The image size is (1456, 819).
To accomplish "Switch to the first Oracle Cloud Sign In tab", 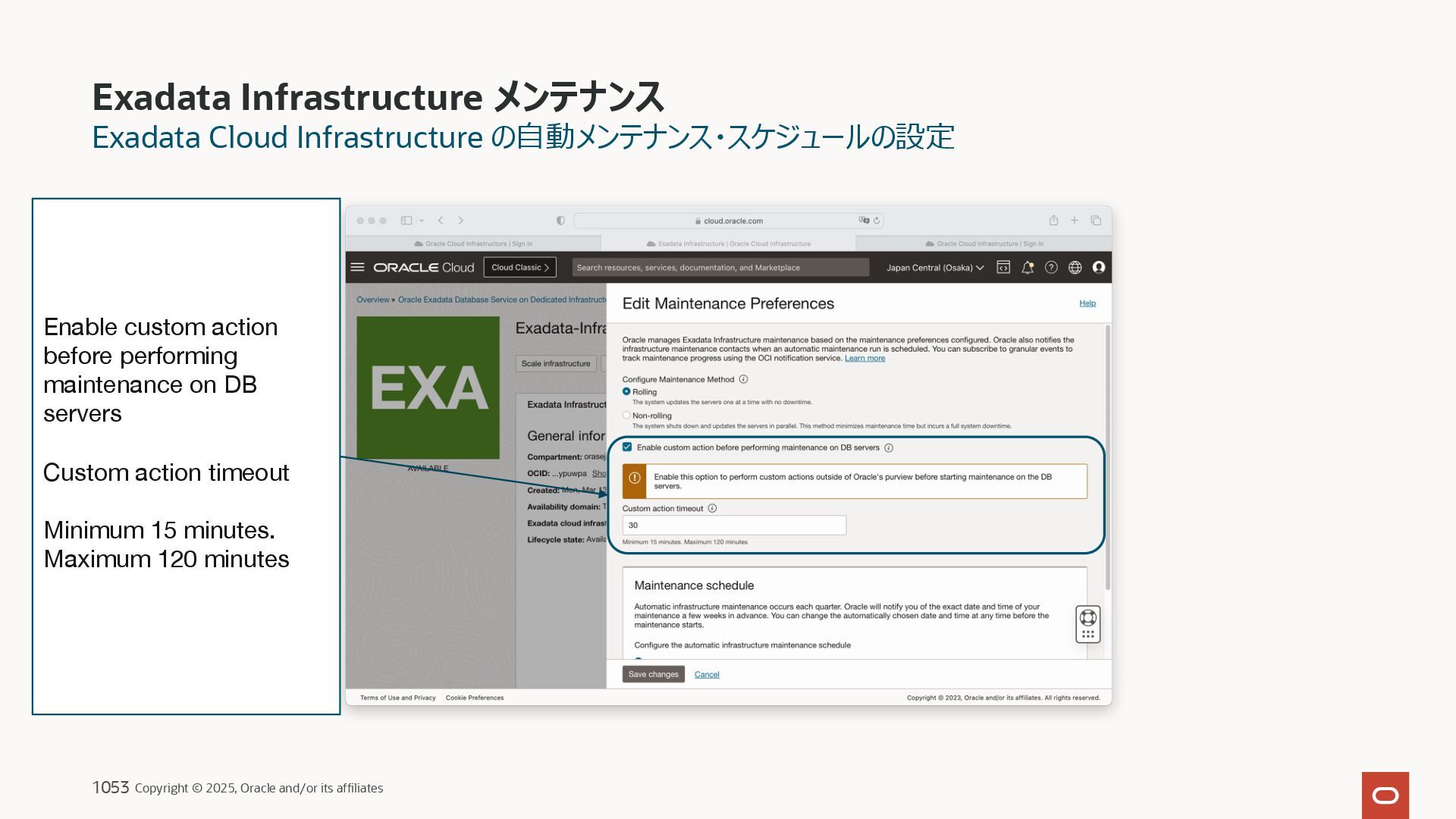I will 473,244.
